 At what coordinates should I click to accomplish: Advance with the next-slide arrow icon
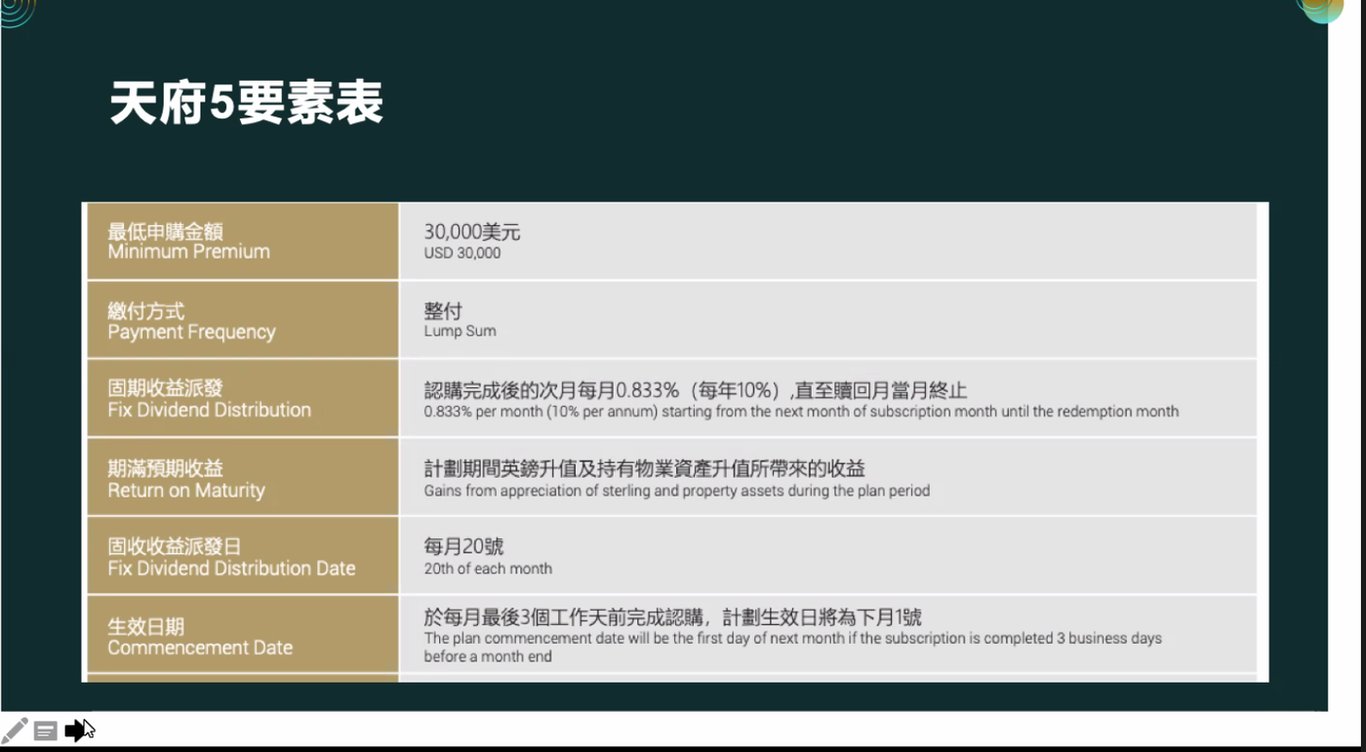click(76, 731)
